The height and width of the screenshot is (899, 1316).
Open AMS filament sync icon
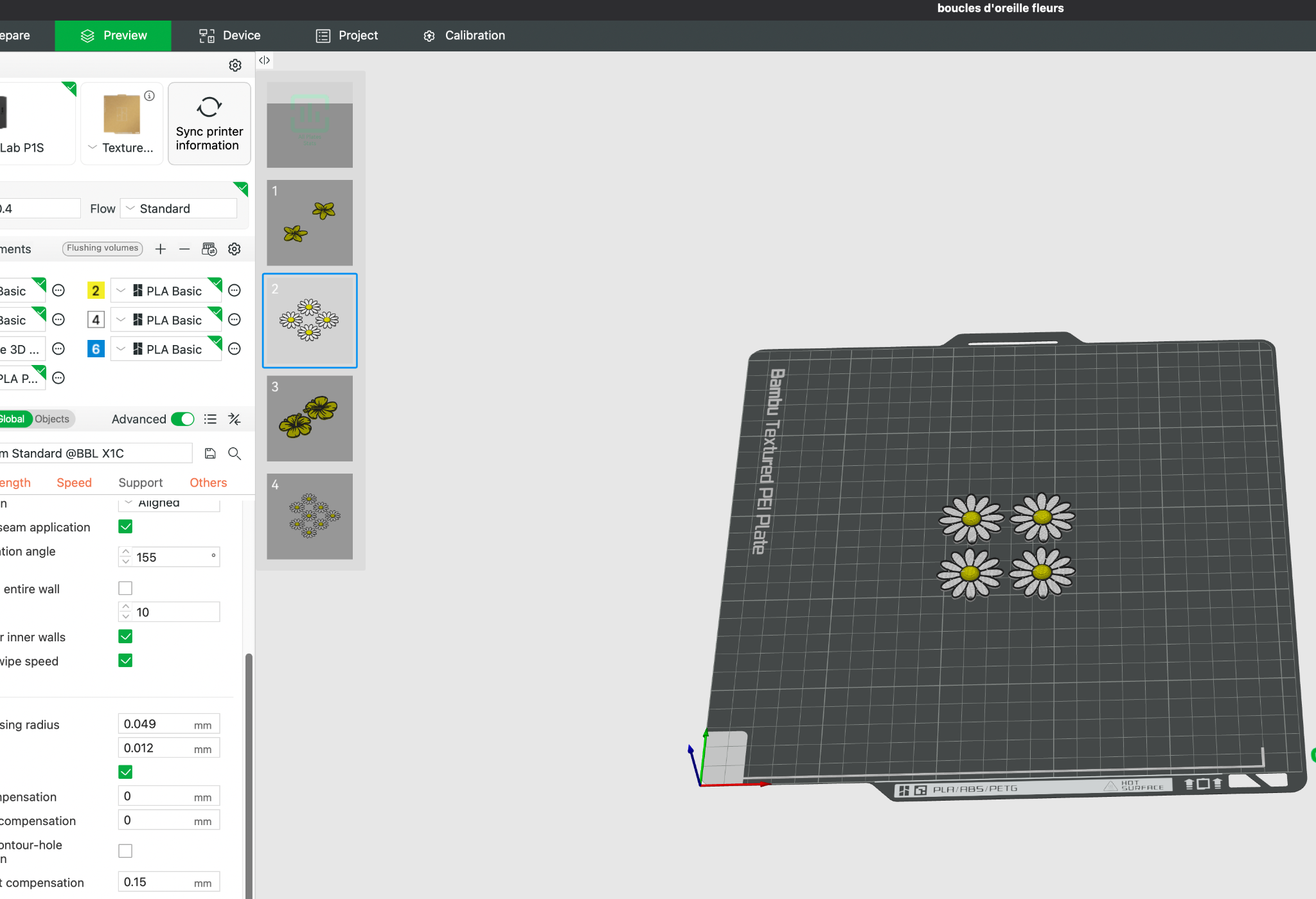point(209,249)
